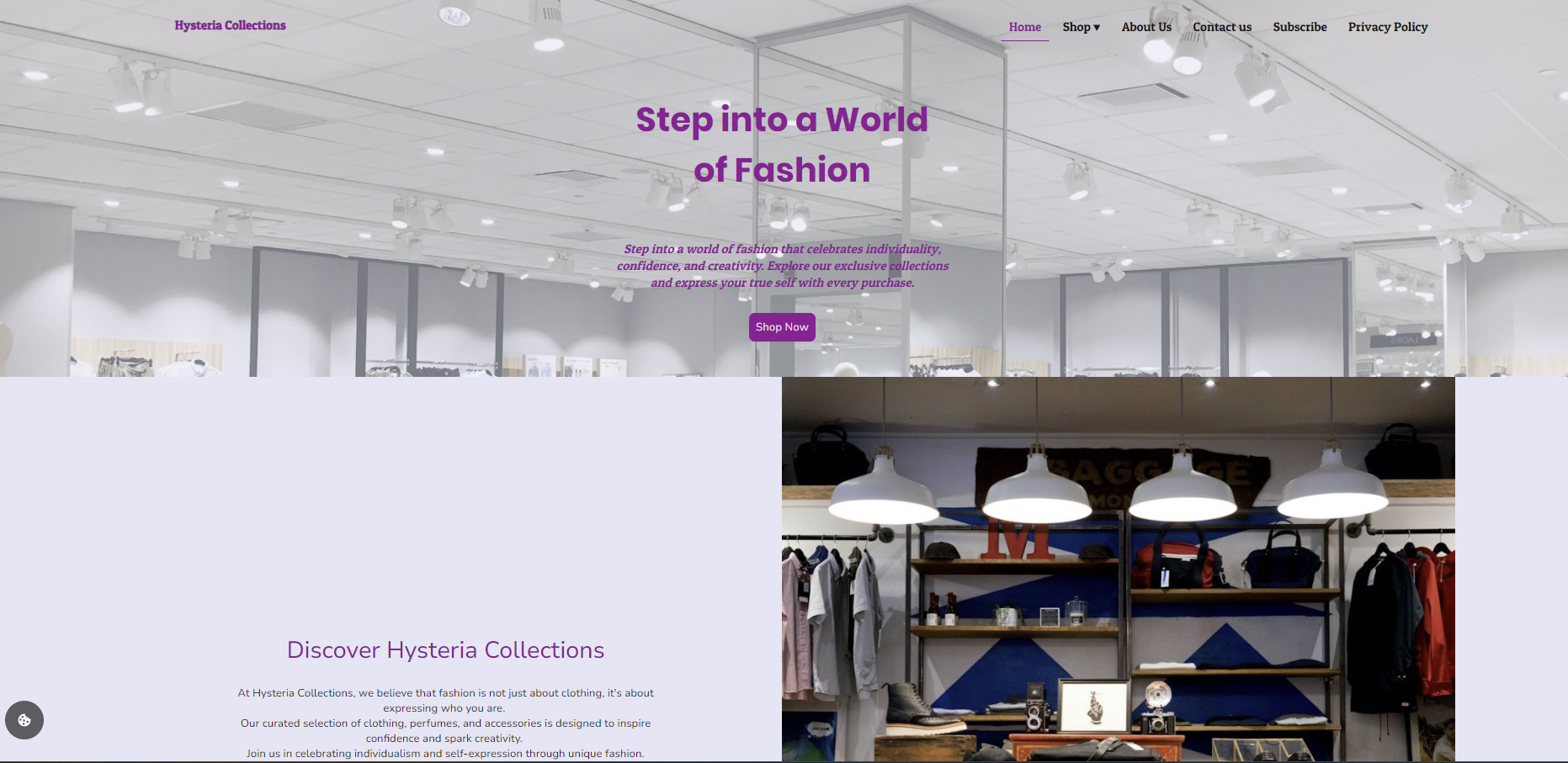Click the 'Join us in celebrating individualism' line
The width and height of the screenshot is (1568, 763).
click(x=445, y=753)
